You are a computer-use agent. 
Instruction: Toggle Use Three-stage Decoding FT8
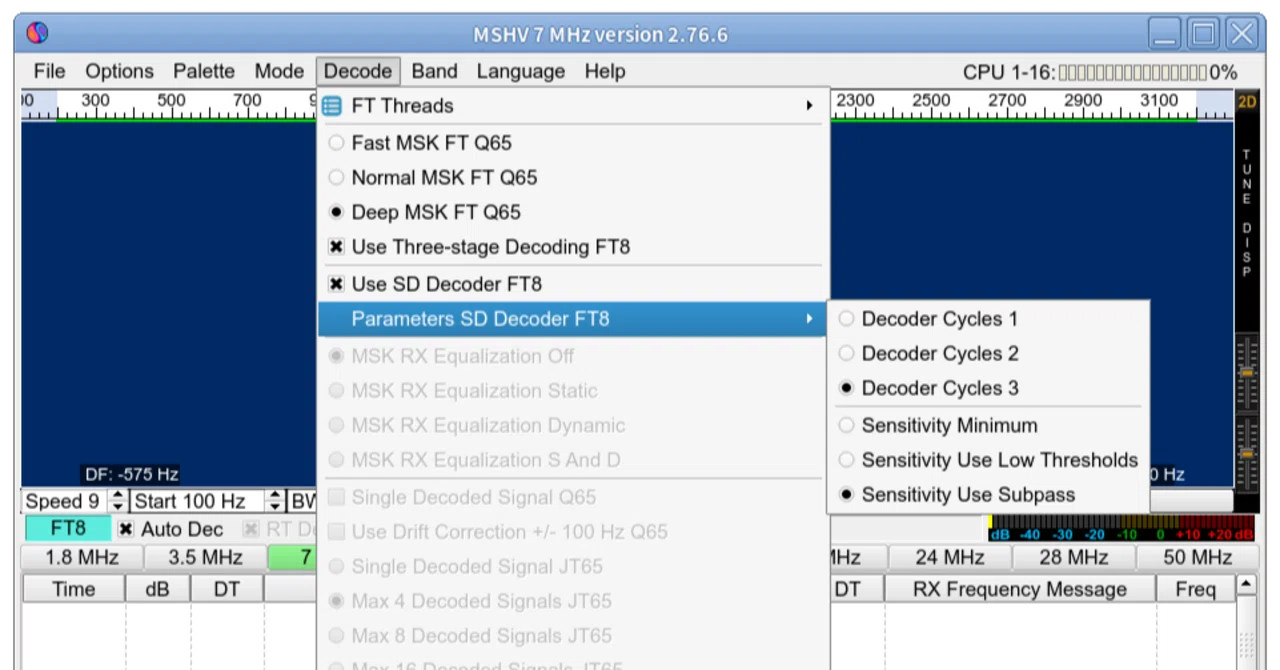(x=572, y=247)
